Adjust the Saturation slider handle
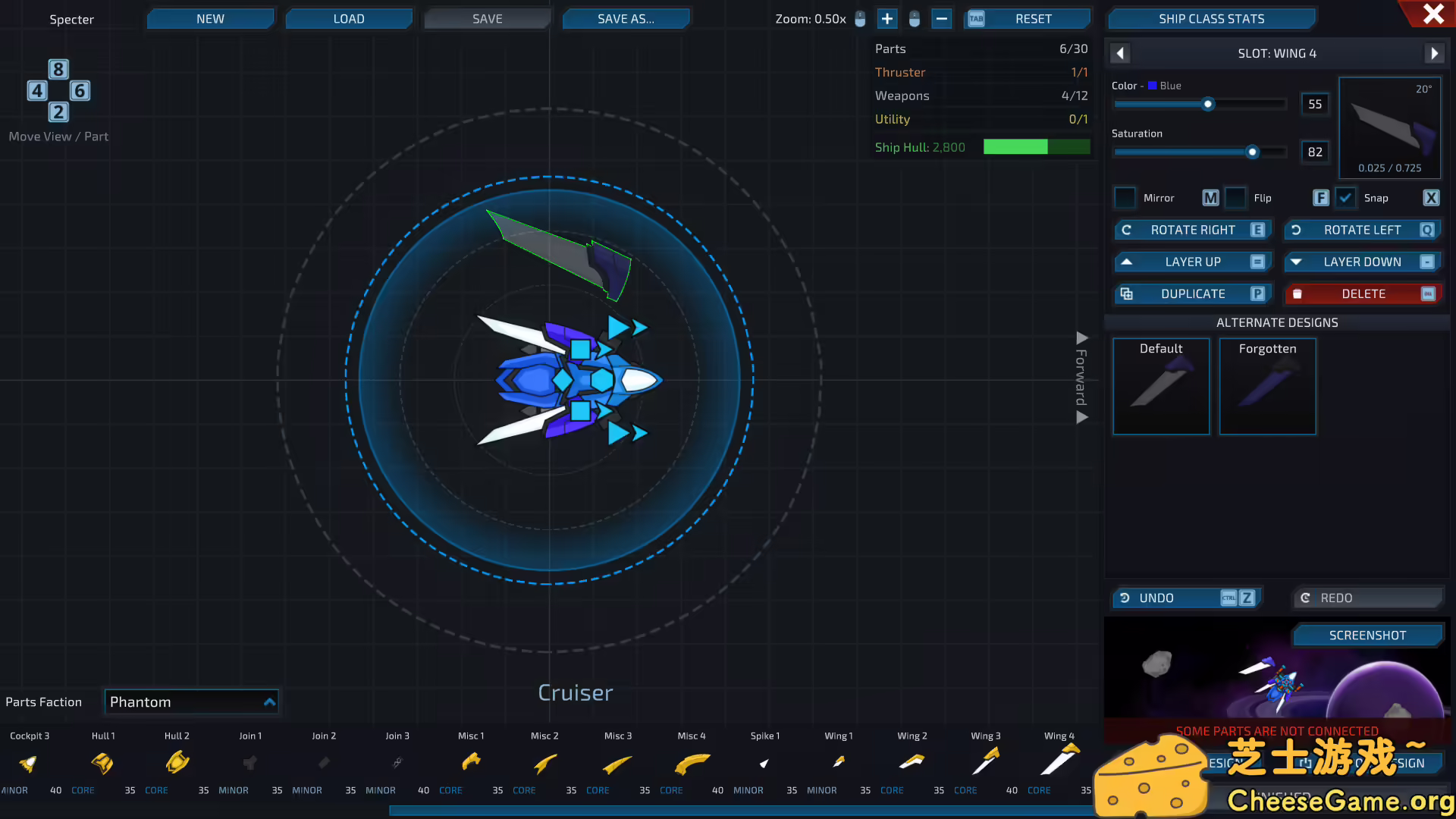This screenshot has width=1456, height=819. (x=1252, y=152)
